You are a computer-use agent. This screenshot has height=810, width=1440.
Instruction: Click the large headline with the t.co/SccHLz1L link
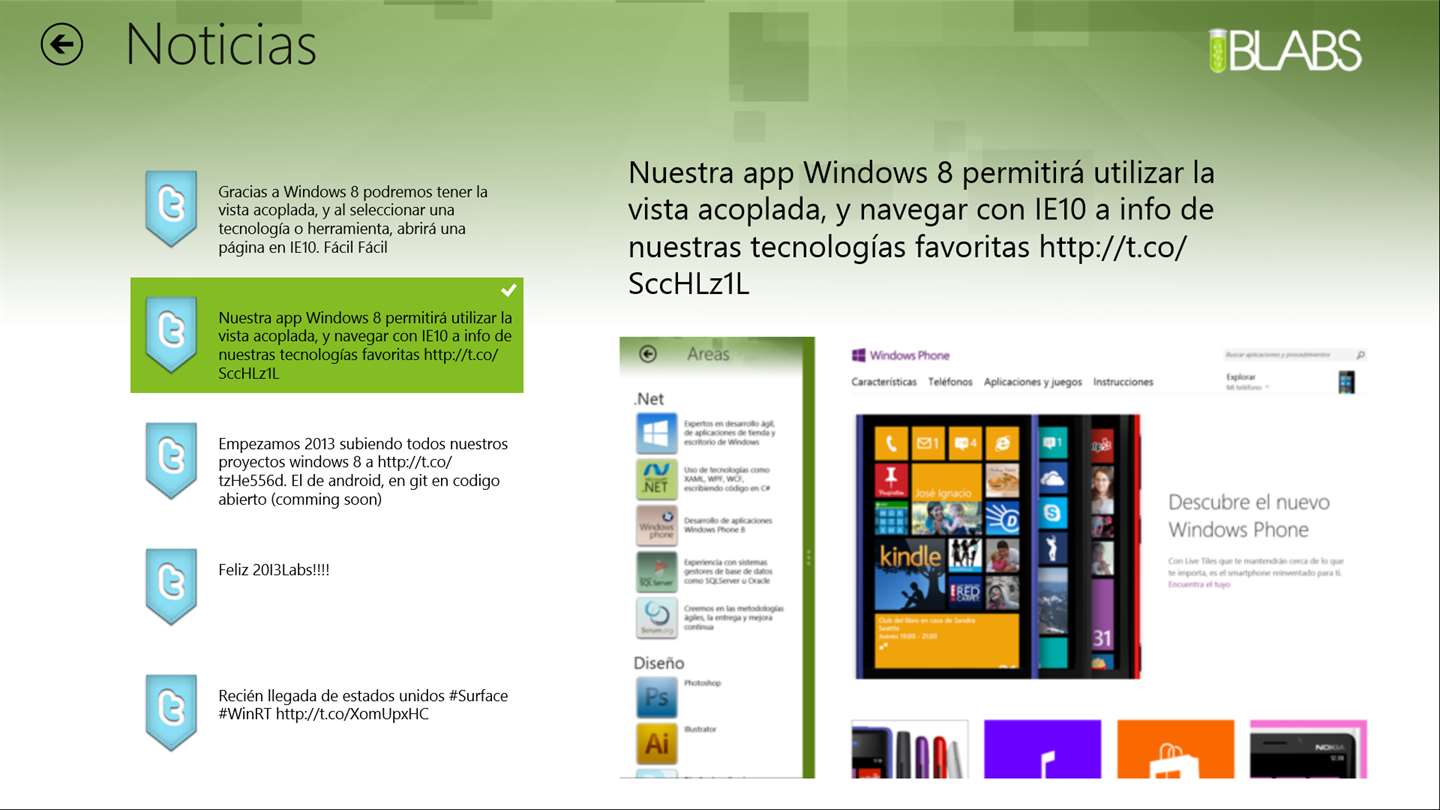coord(921,228)
